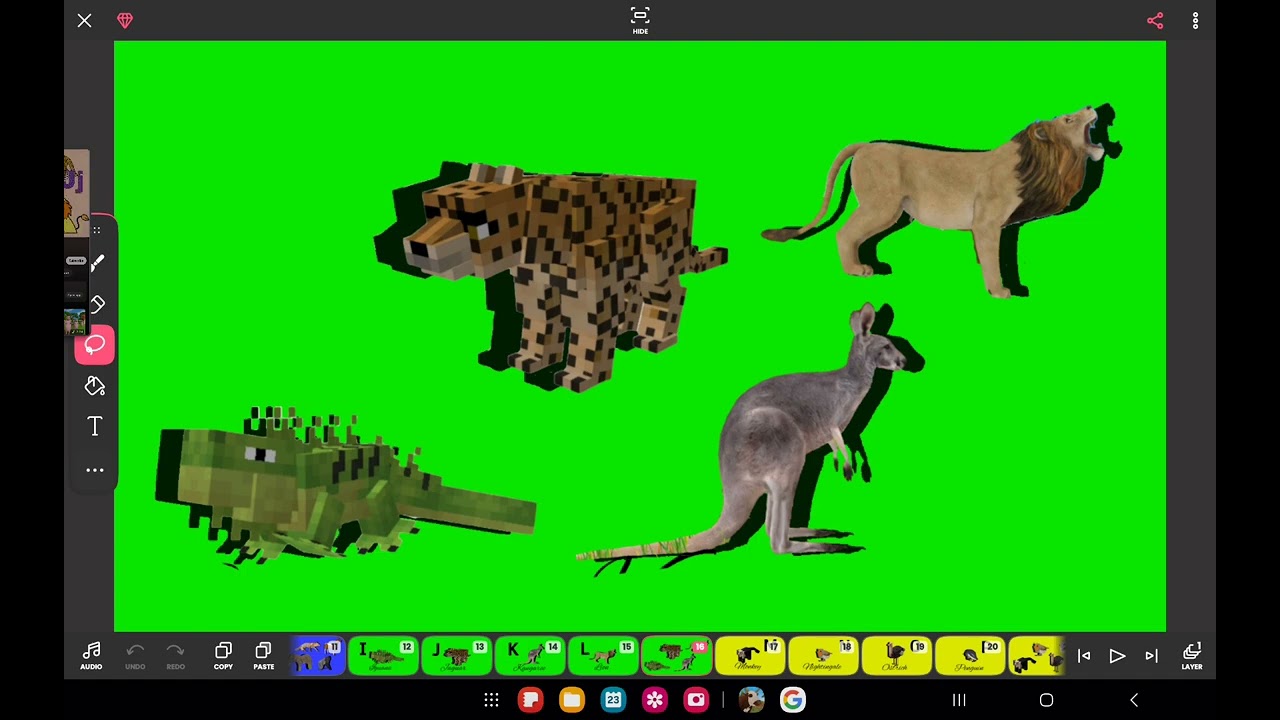1280x720 pixels.
Task: Paste the copied frame
Action: tap(263, 656)
